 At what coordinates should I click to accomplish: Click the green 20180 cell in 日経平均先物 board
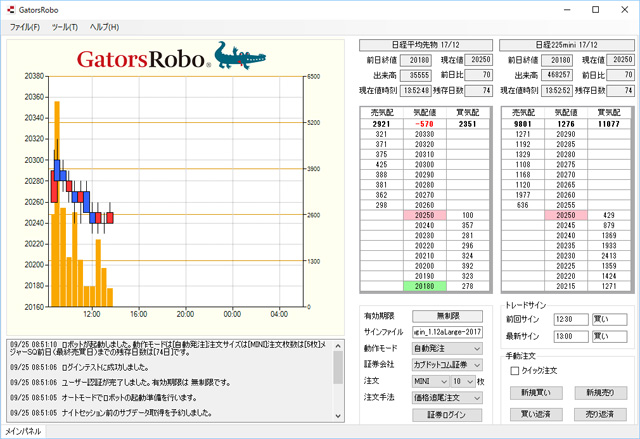tap(425, 286)
